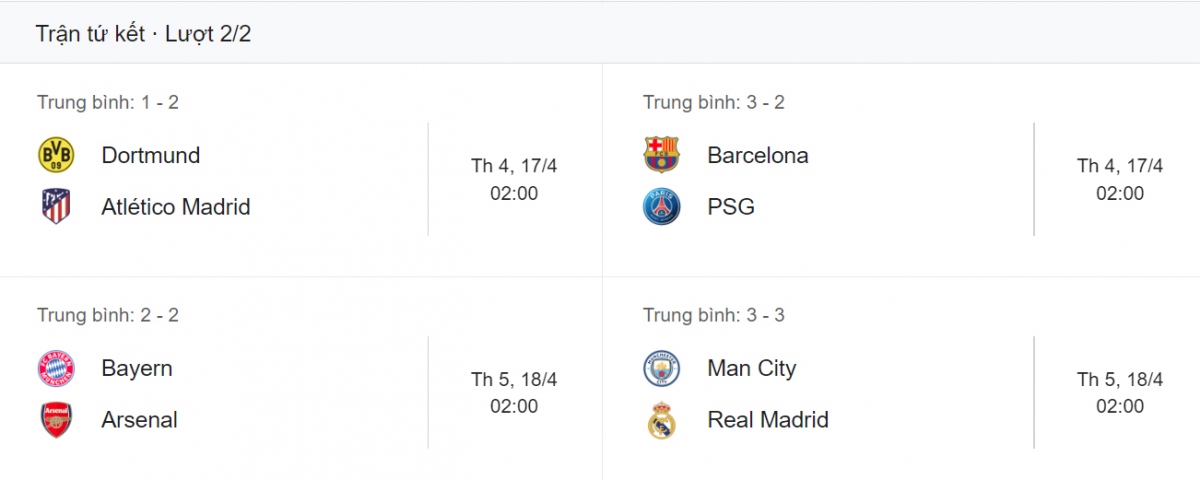This screenshot has width=1200, height=480.
Task: Click the 'Trận tứ kết · Lượt 2/2' header
Action: (x=143, y=34)
